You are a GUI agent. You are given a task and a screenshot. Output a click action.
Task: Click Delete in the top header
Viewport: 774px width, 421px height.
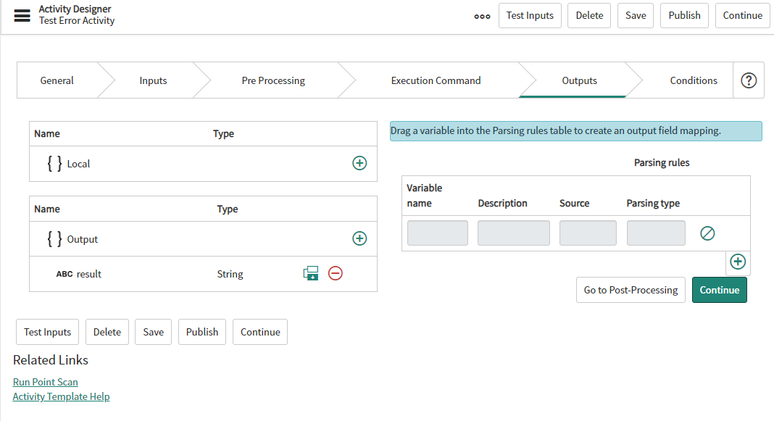point(589,16)
